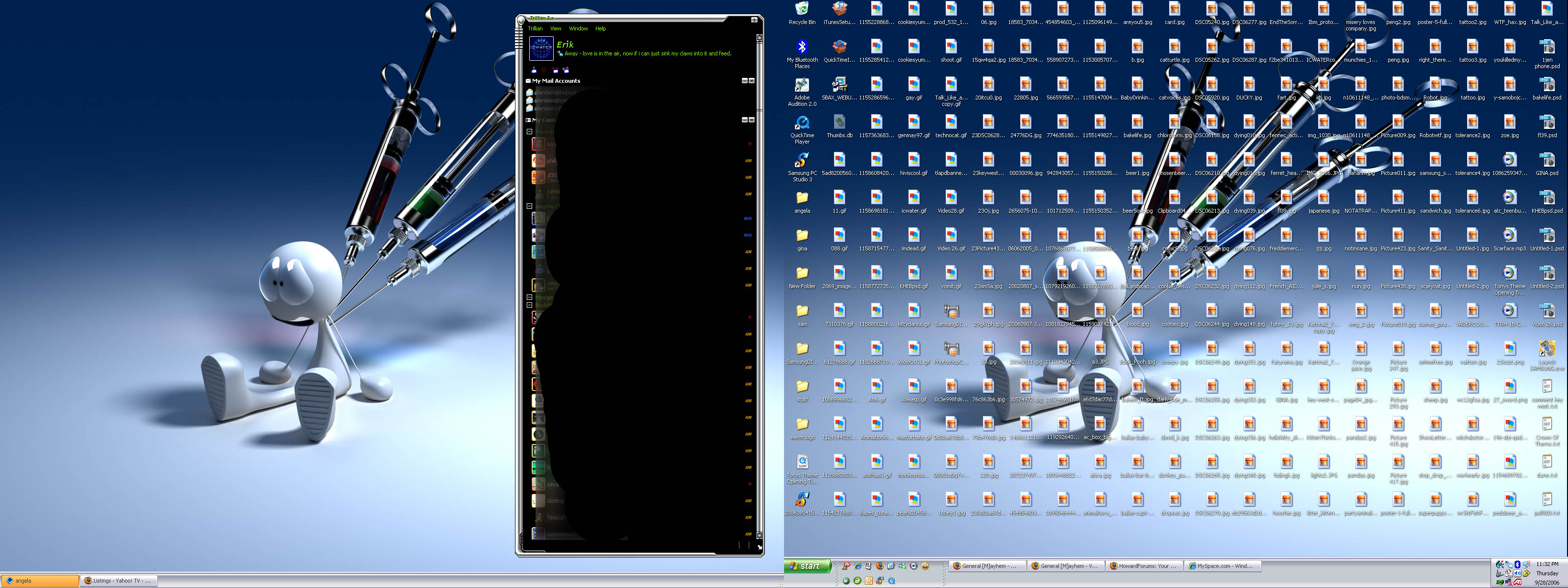
Task: Launch QuickTime Player desktop shortcut
Action: click(x=802, y=130)
